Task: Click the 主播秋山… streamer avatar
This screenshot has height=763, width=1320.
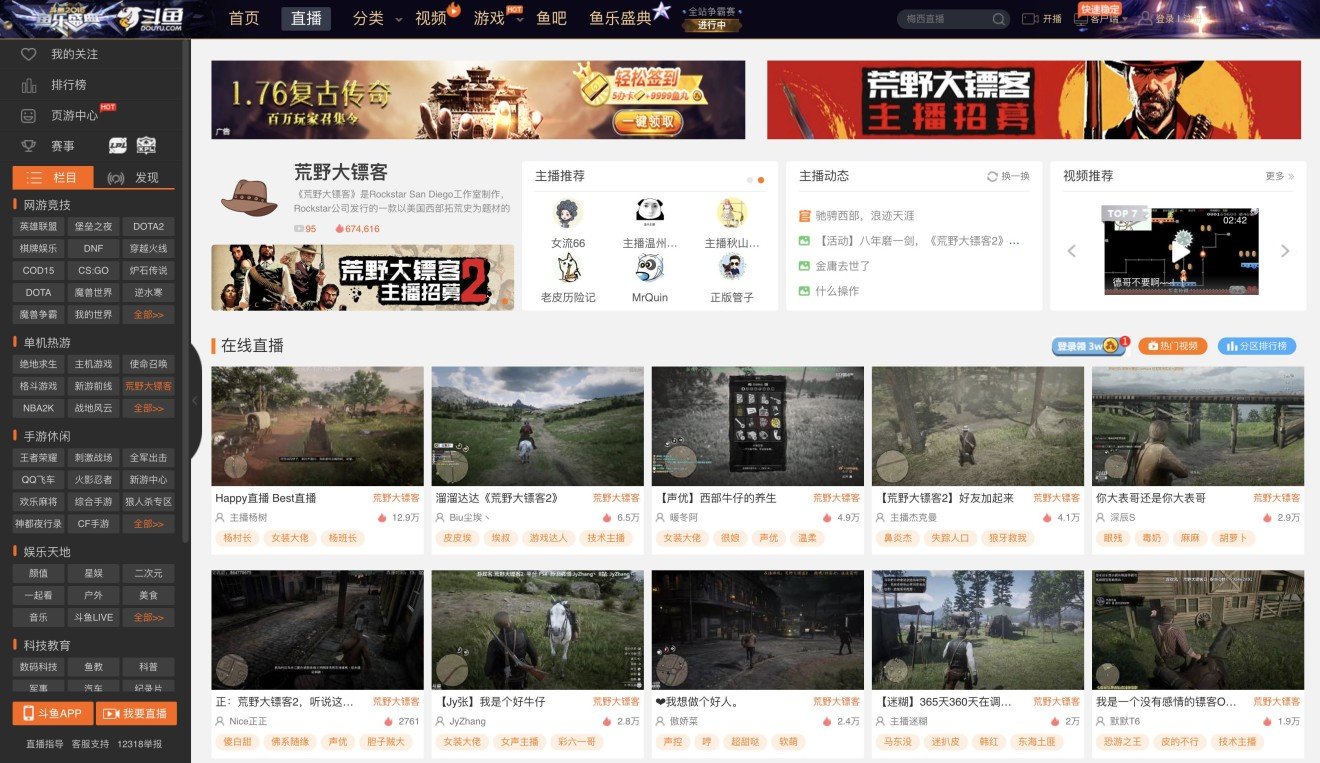Action: (732, 213)
